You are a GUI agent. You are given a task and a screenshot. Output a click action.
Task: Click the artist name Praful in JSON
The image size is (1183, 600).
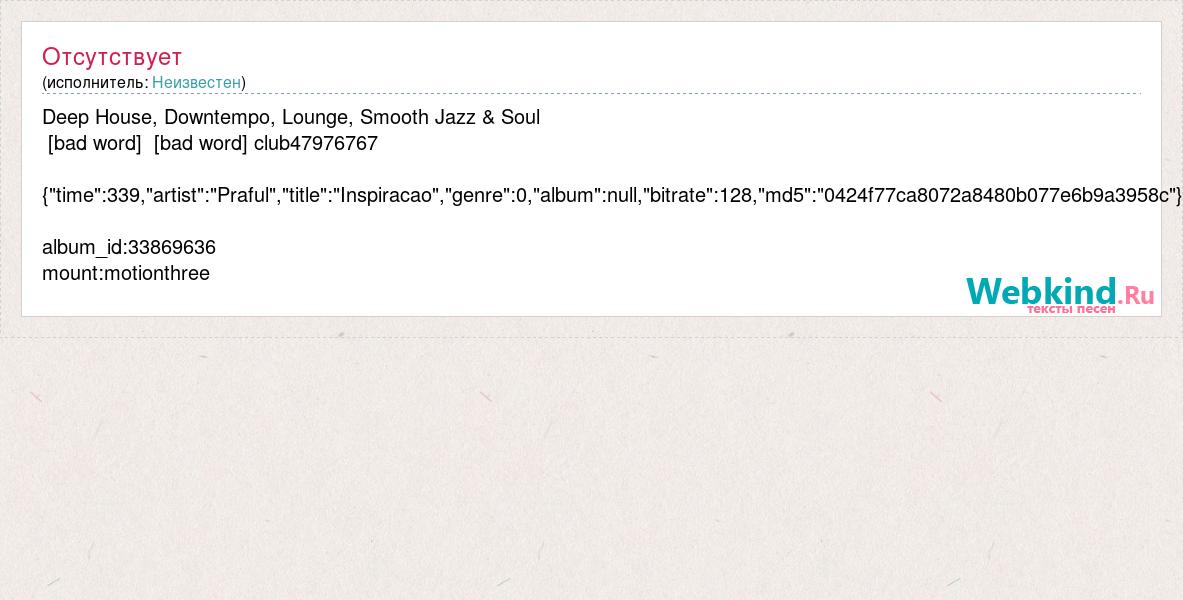click(x=244, y=195)
